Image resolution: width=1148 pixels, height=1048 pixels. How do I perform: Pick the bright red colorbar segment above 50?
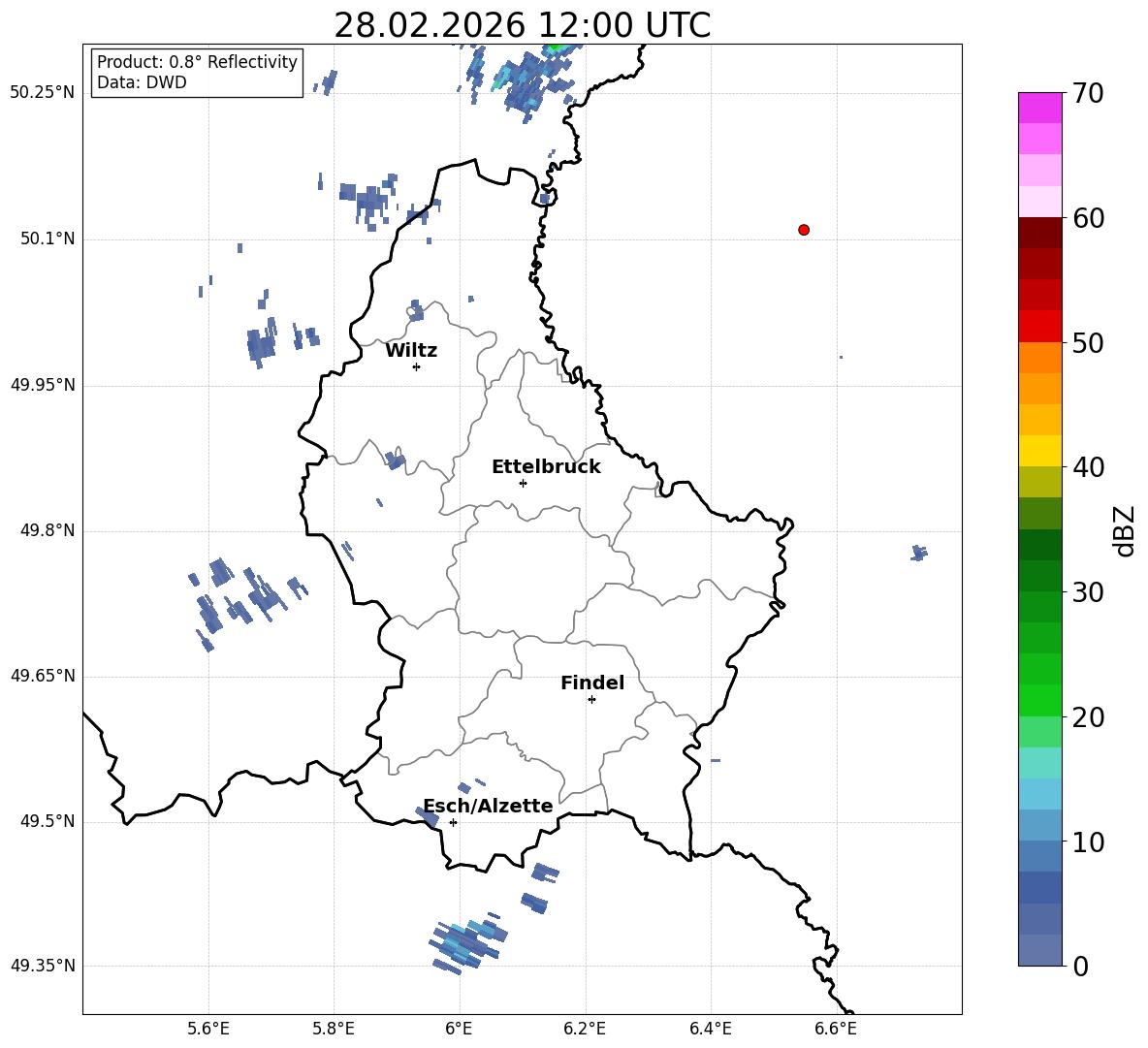[1040, 327]
